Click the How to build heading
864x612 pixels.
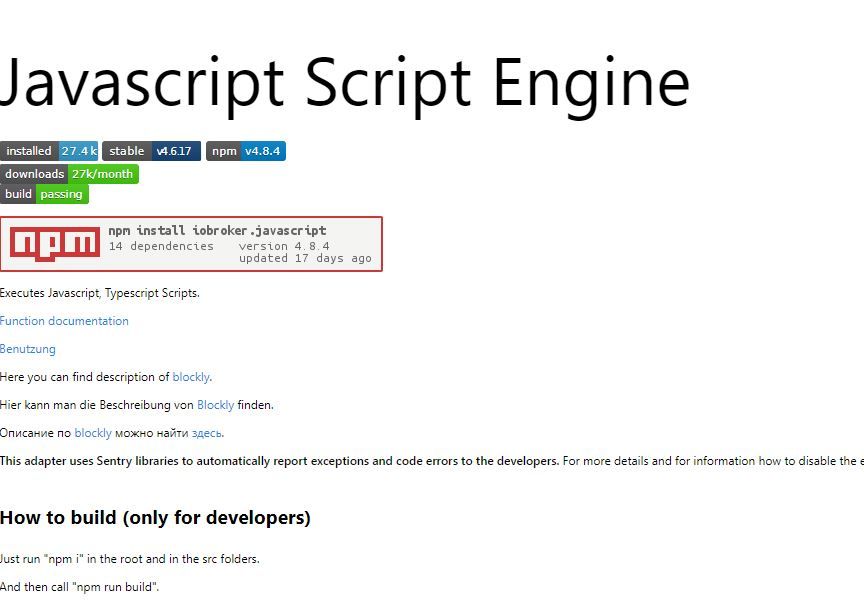[x=155, y=518]
